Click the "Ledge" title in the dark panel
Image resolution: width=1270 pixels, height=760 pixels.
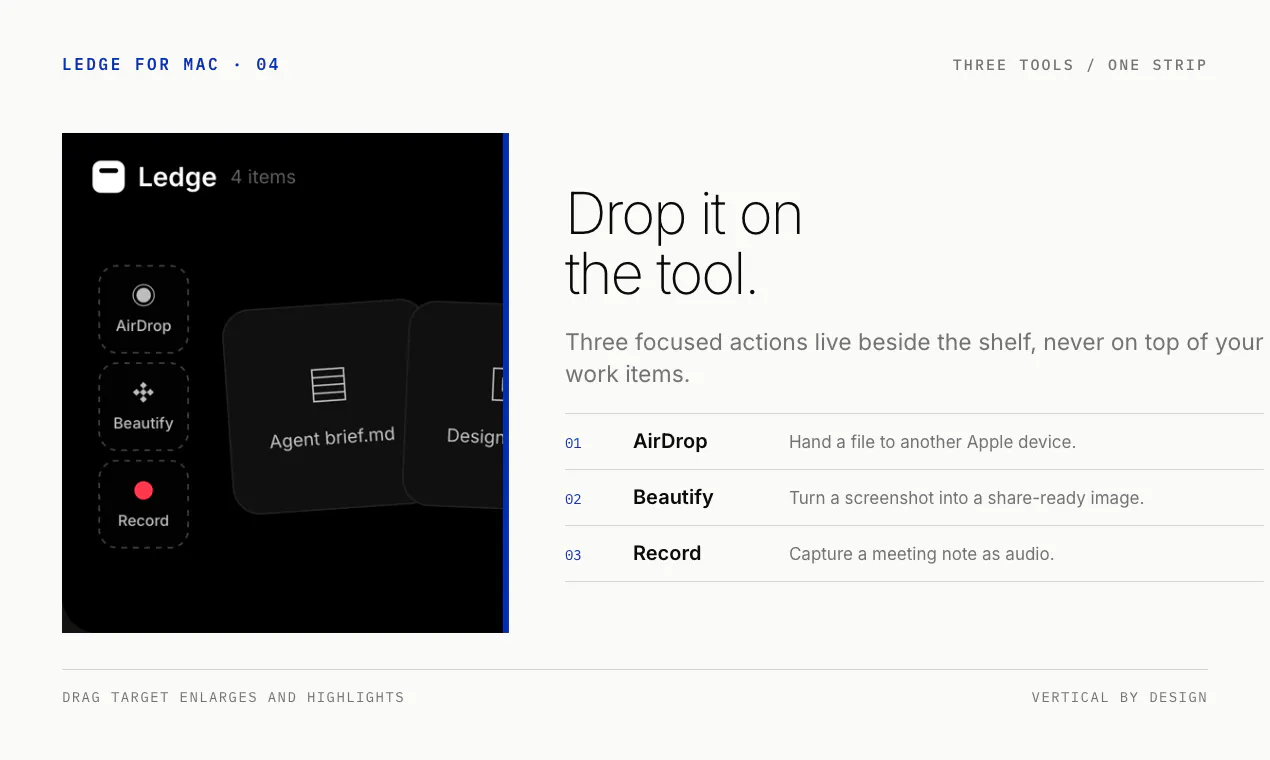click(177, 177)
